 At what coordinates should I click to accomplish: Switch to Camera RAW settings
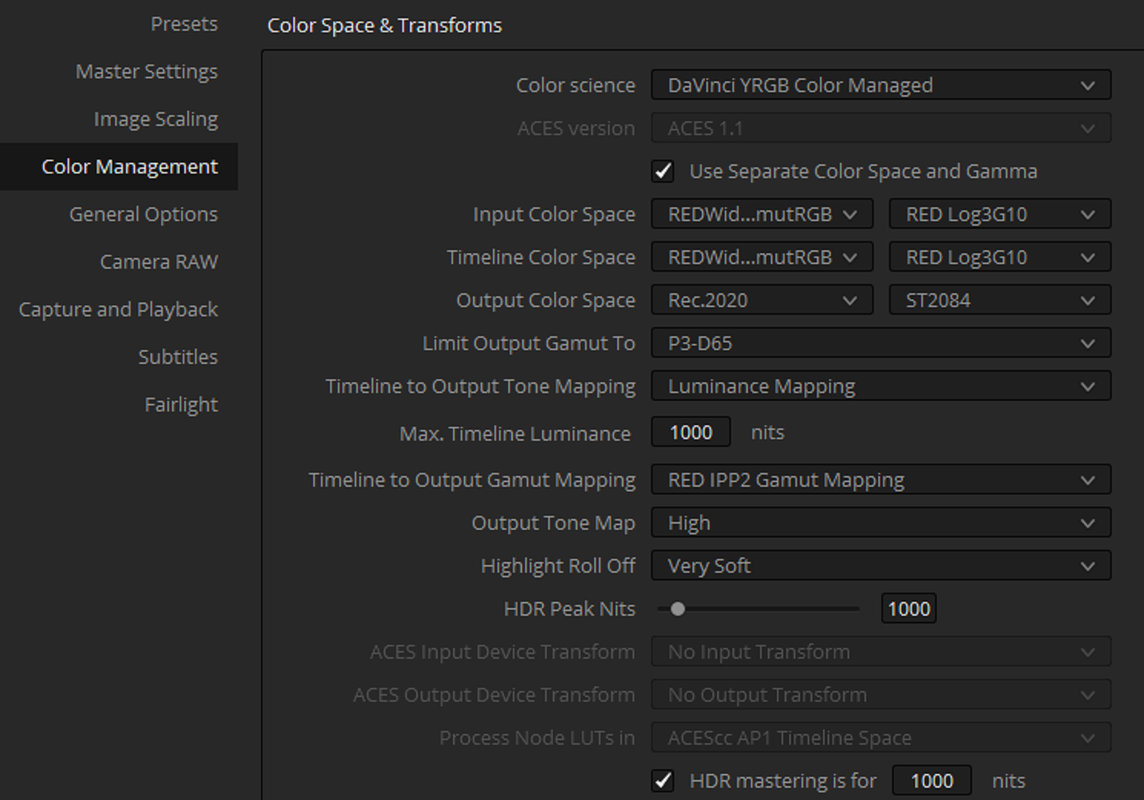coord(159,262)
